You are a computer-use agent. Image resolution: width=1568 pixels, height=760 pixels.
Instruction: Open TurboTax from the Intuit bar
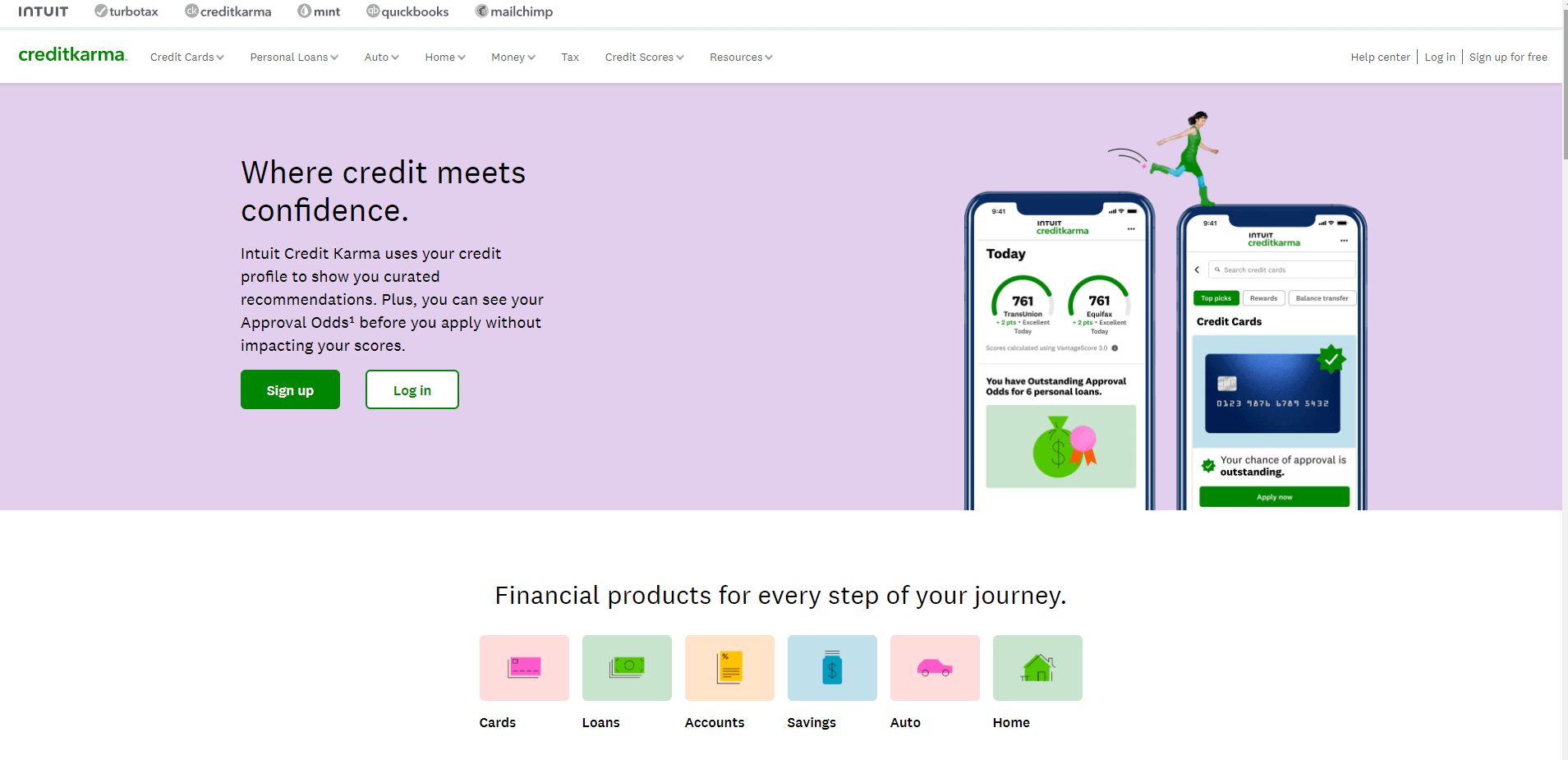click(x=126, y=12)
